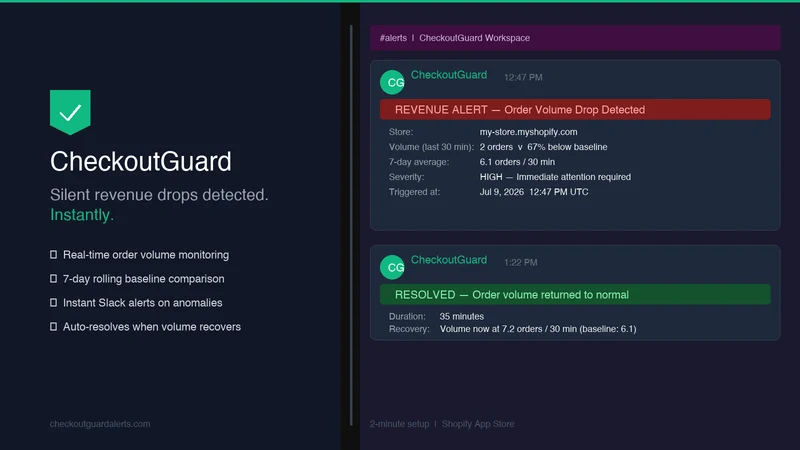Click the Severity: field label

(407, 177)
